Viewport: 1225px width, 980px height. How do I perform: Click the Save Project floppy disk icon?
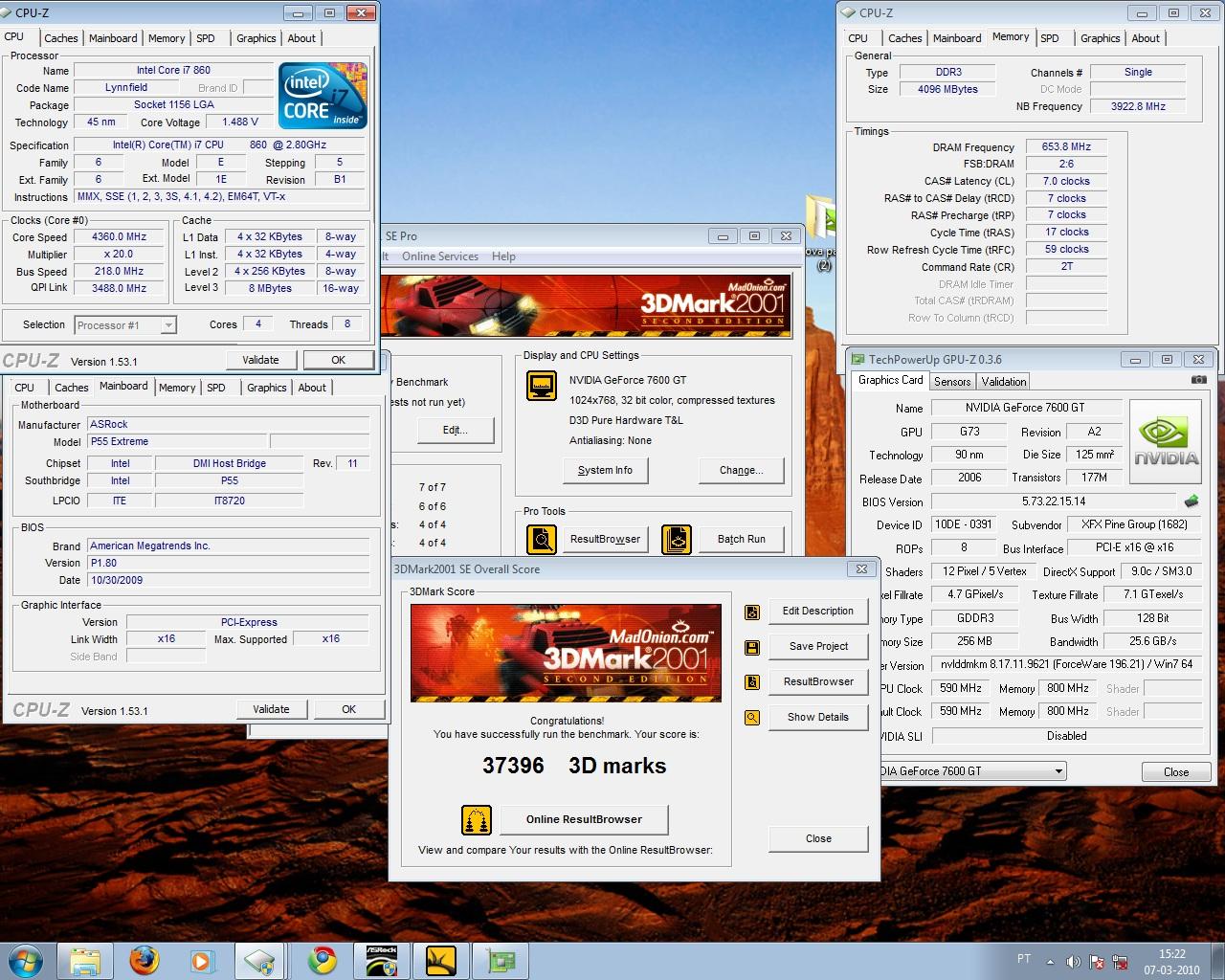click(752, 647)
